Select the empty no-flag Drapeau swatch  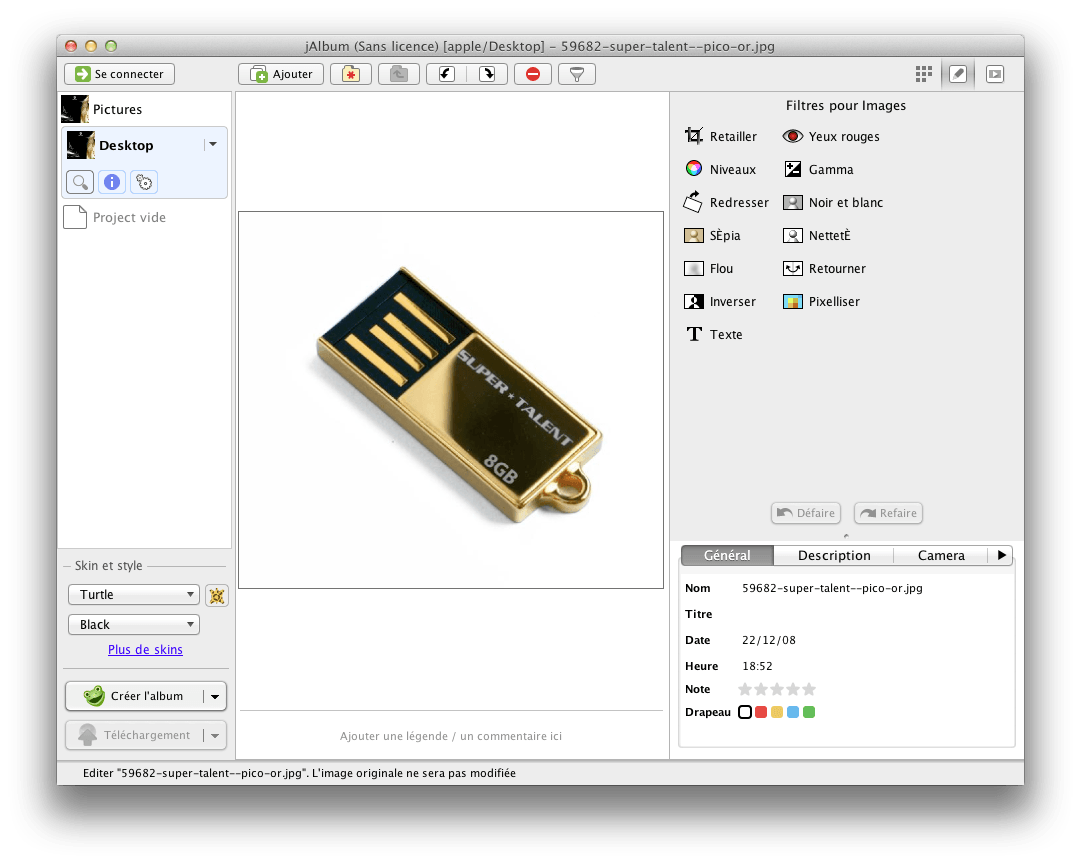745,712
